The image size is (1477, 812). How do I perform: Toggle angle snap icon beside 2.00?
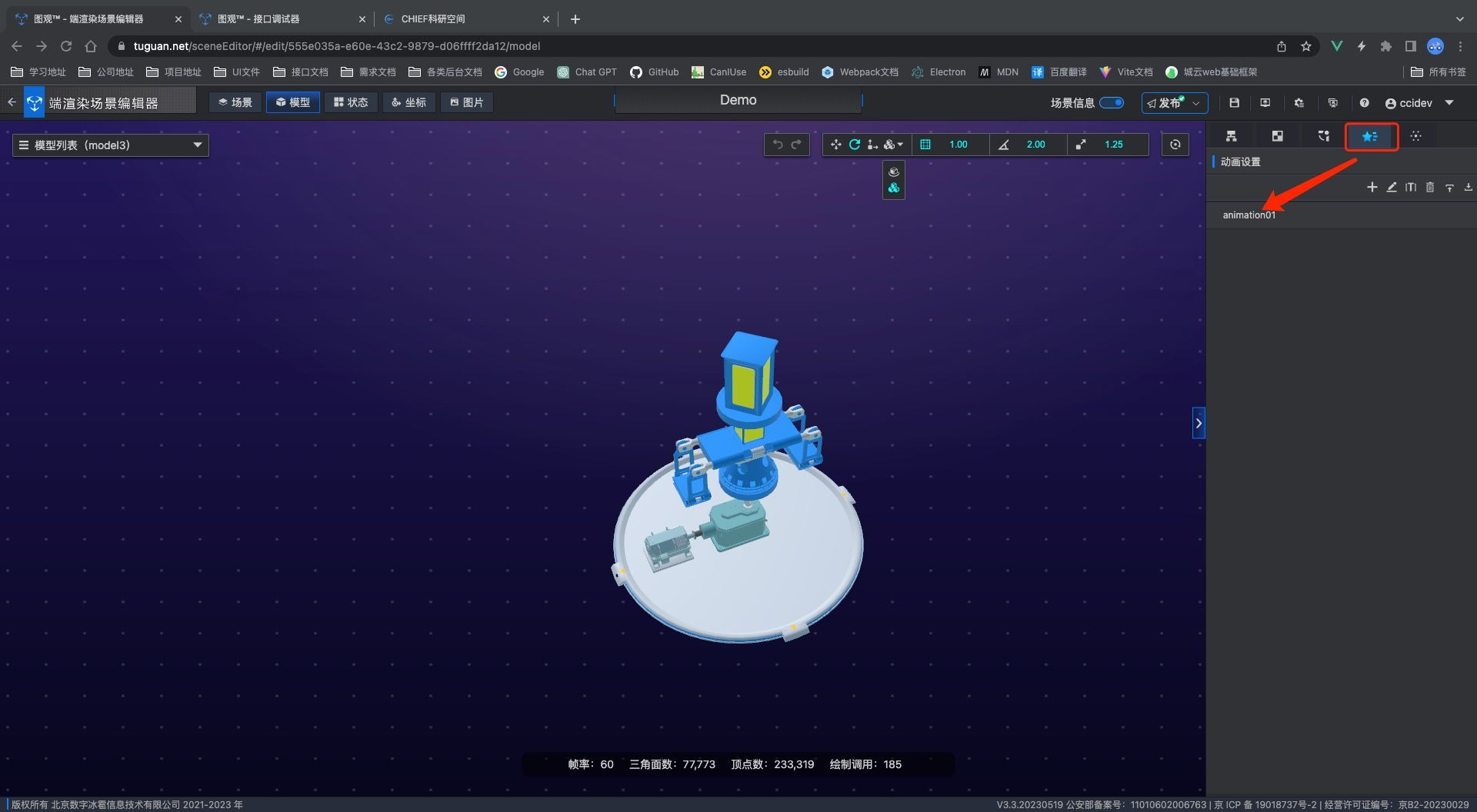[1003, 145]
